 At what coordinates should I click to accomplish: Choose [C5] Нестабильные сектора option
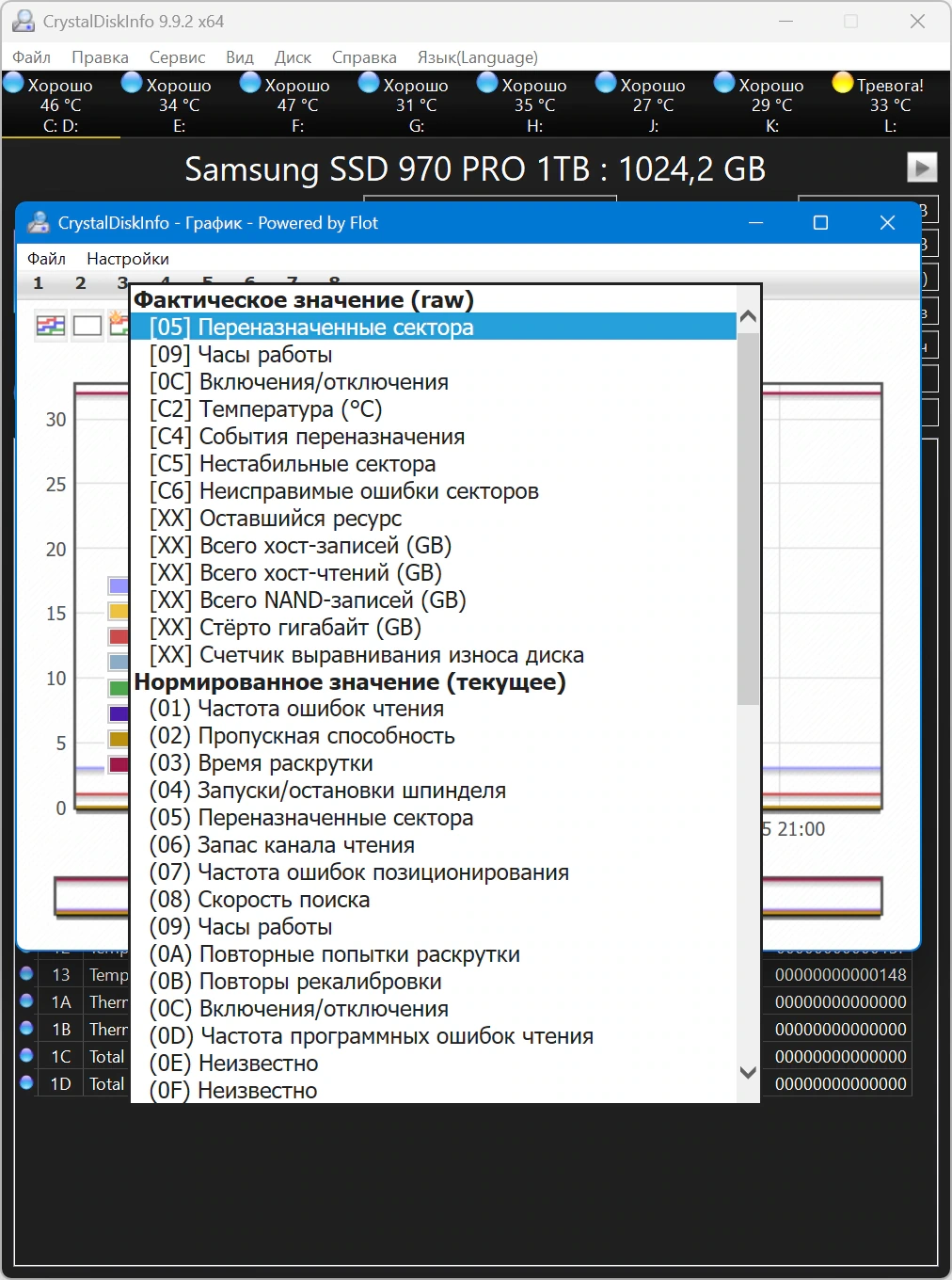[x=434, y=463]
